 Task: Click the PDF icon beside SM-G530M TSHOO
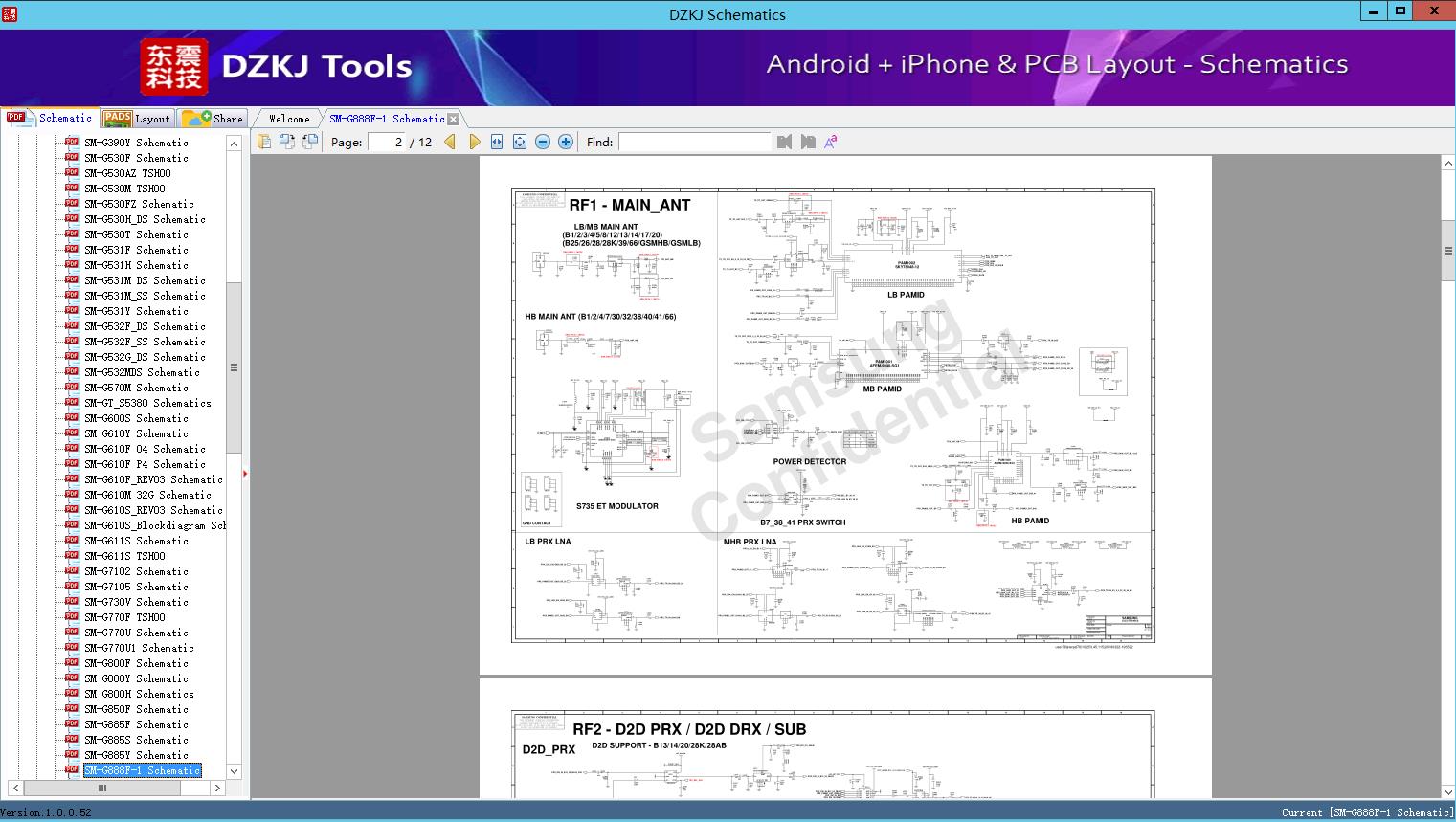coord(72,188)
